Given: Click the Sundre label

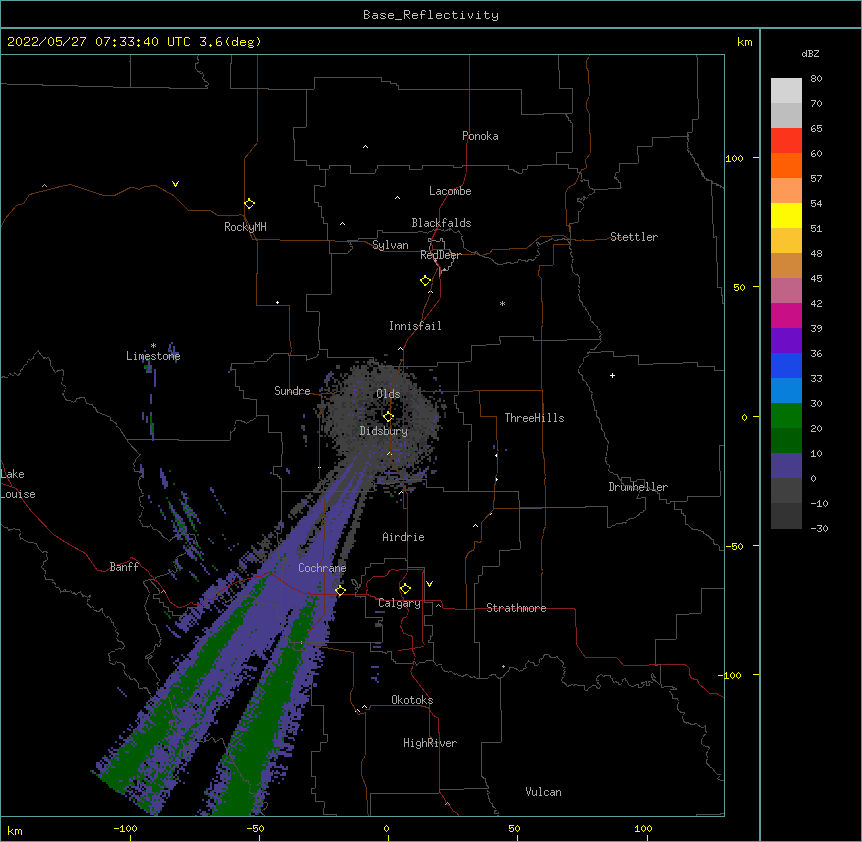Looking at the screenshot, I should 292,391.
